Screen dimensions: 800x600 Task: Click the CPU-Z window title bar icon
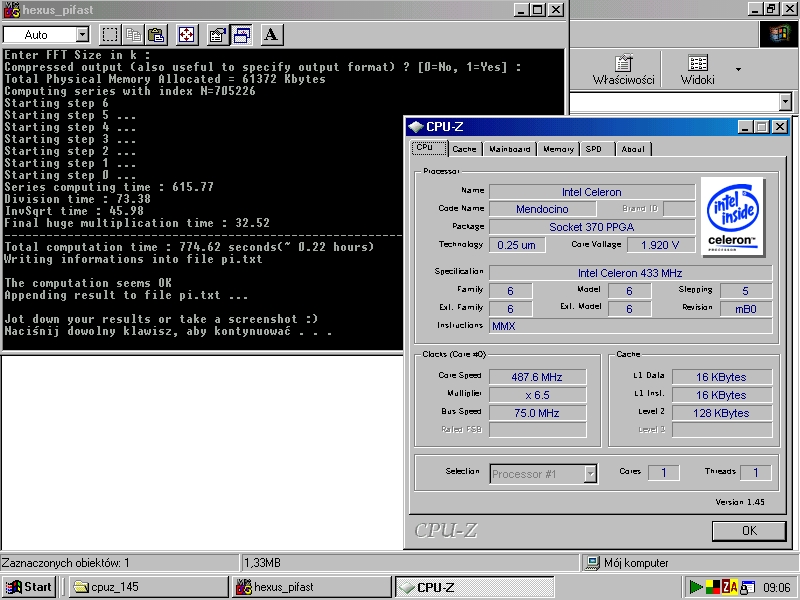[x=416, y=127]
